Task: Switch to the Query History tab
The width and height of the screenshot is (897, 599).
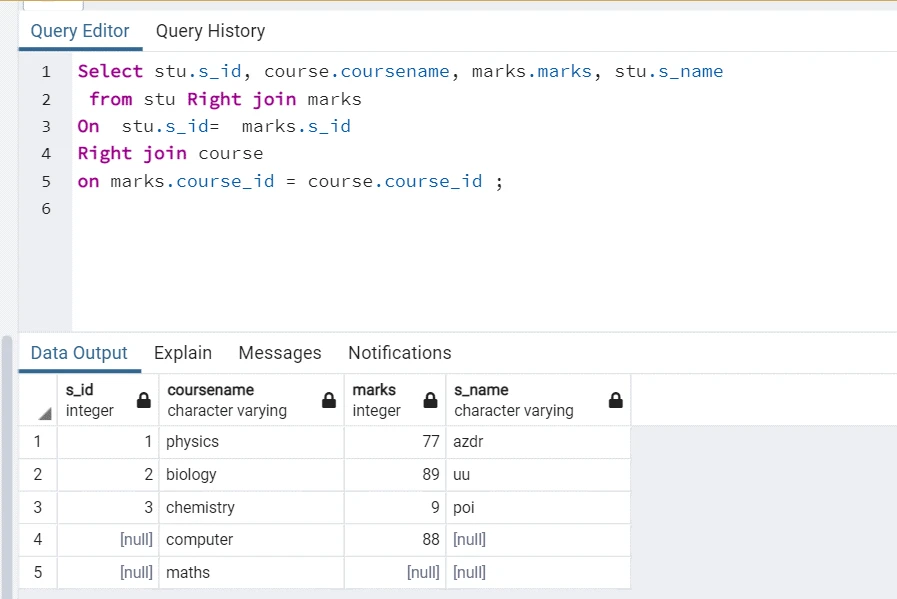Action: click(x=210, y=31)
